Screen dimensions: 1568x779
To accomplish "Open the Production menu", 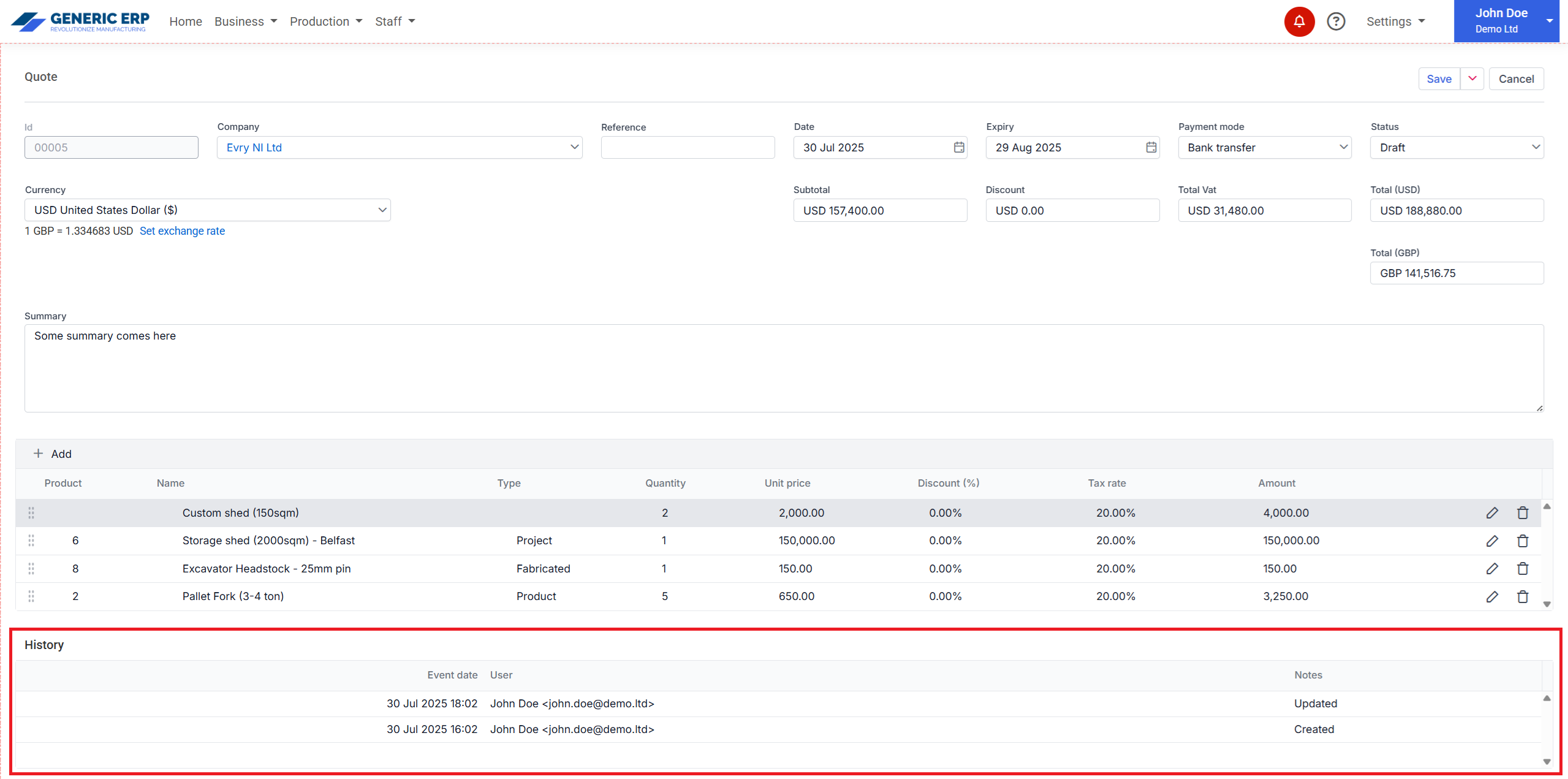I will click(x=326, y=21).
